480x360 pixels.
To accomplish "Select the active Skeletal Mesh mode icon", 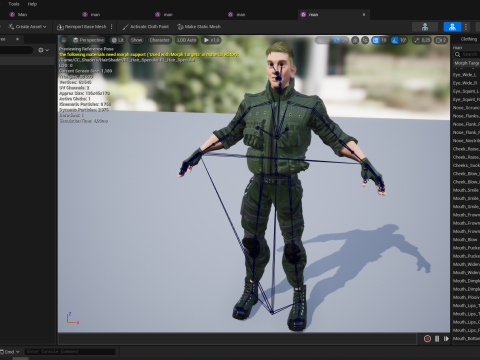I will tap(452, 27).
